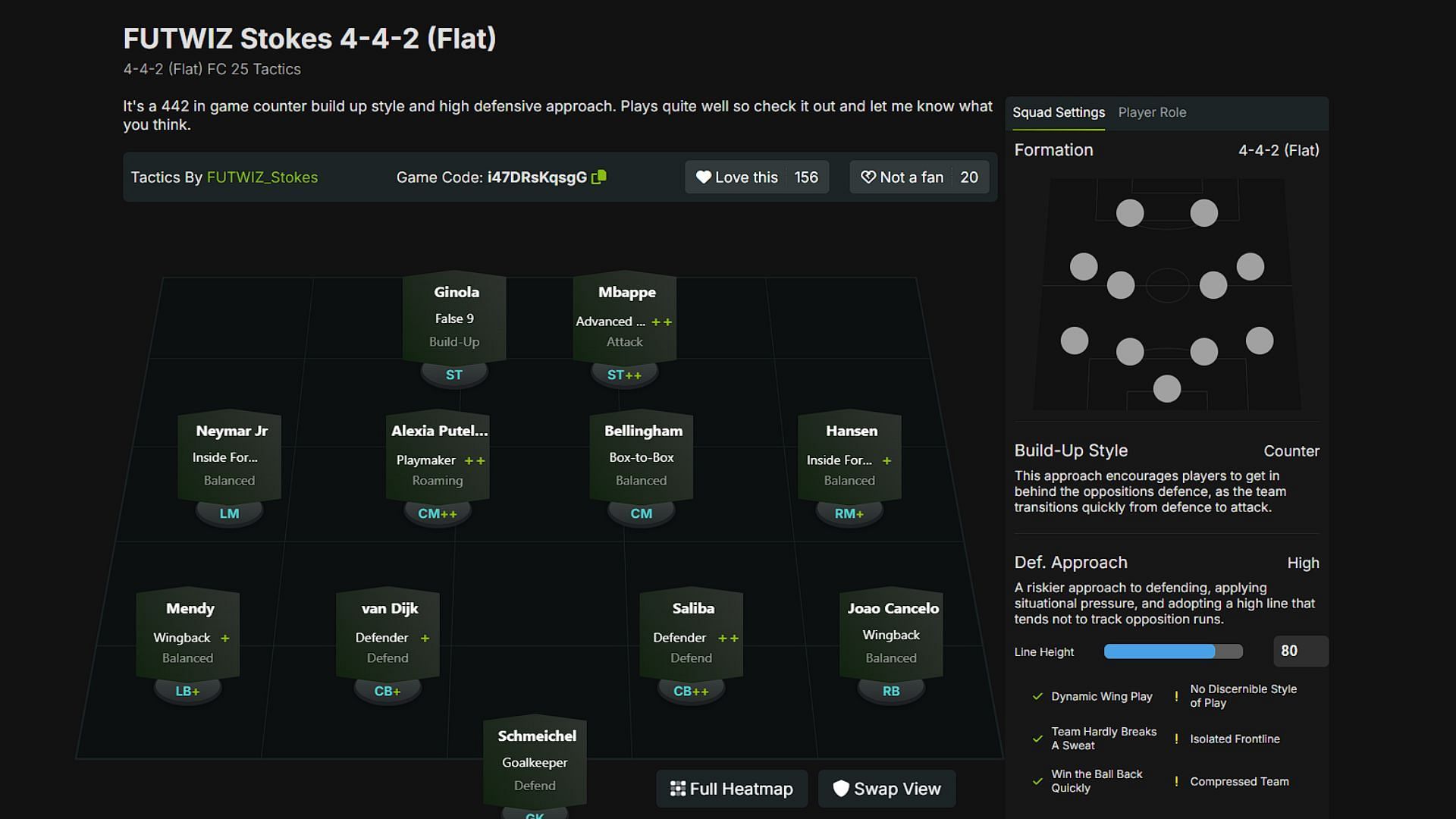Click the Dynamic Wing Play checkmark icon
Screen dimensions: 1456x819
pos(1037,696)
